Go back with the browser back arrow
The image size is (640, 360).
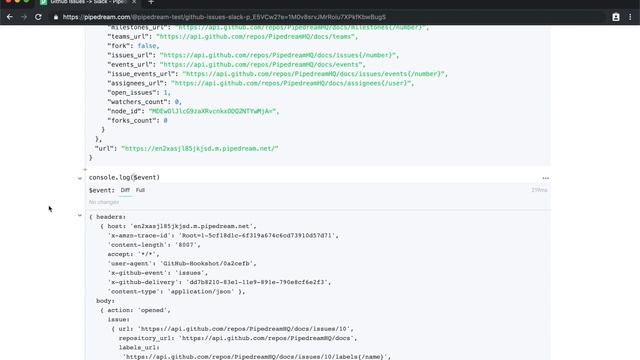coord(10,17)
